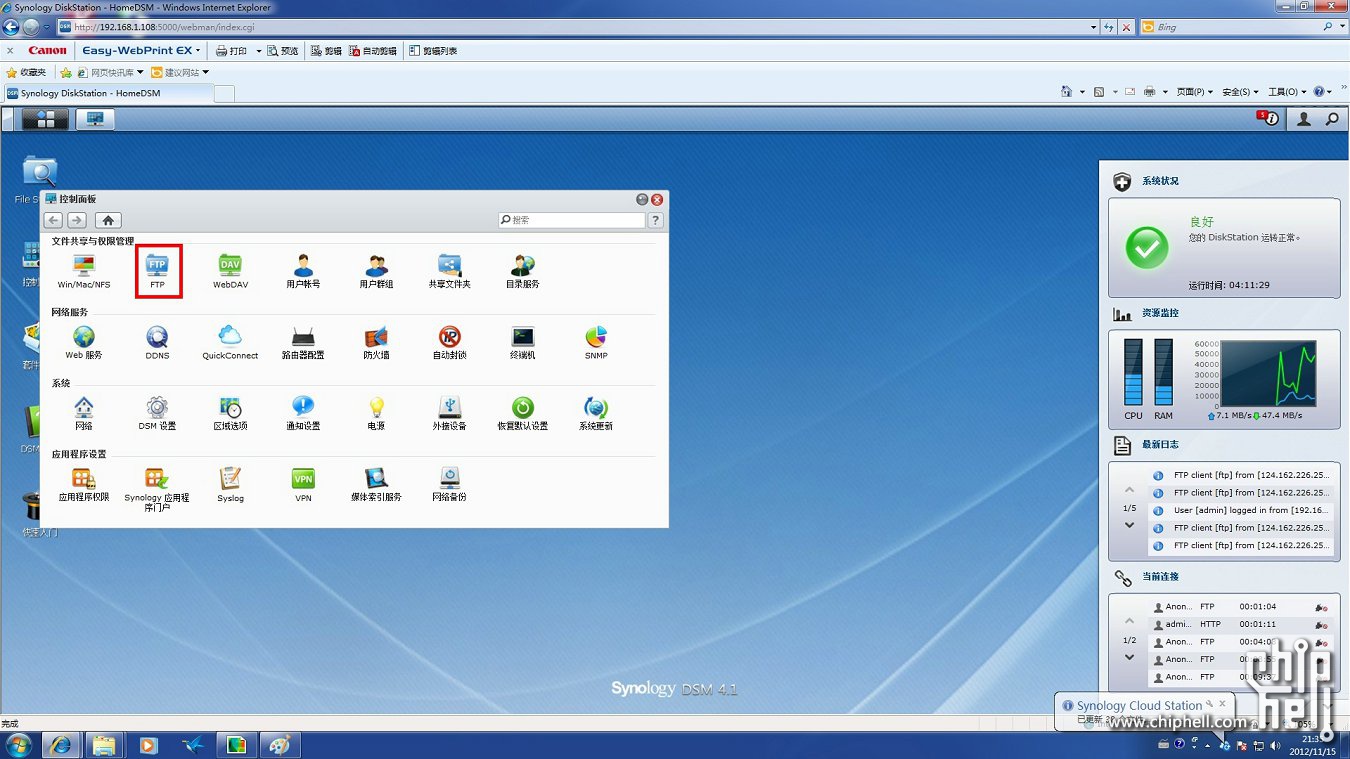Select the Synology DiskStation - HomeDSM browser tab
This screenshot has width=1350, height=759.
click(x=108, y=93)
